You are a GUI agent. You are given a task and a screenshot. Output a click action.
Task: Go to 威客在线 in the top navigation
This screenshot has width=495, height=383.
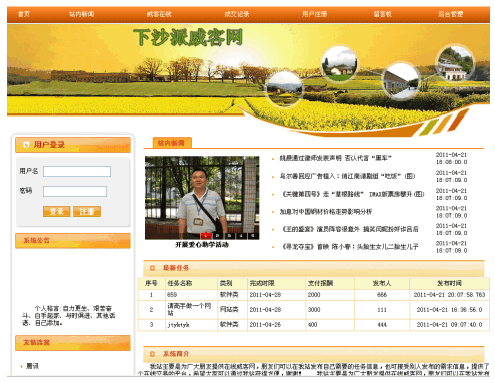pos(159,14)
